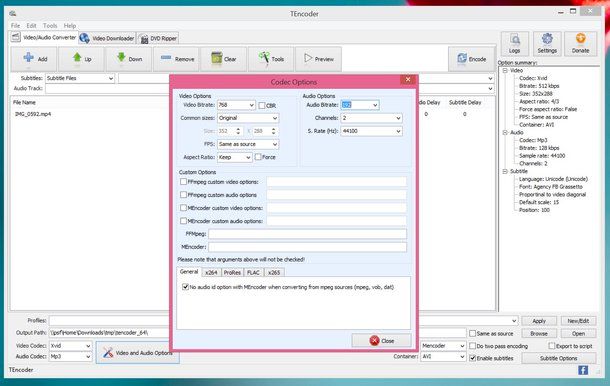Open the Facebook icon in status bar
The height and width of the screenshot is (386, 610).
click(x=583, y=370)
